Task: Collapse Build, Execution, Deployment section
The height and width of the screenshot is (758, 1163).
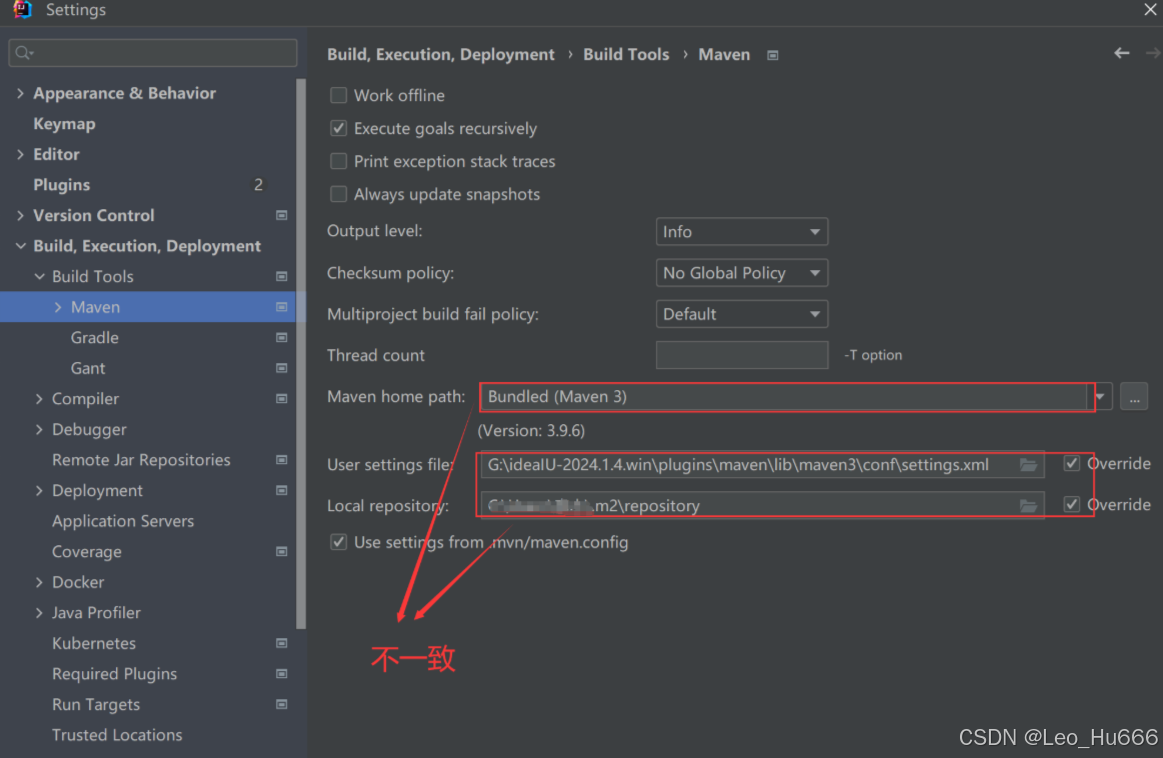Action: pyautogui.click(x=20, y=245)
